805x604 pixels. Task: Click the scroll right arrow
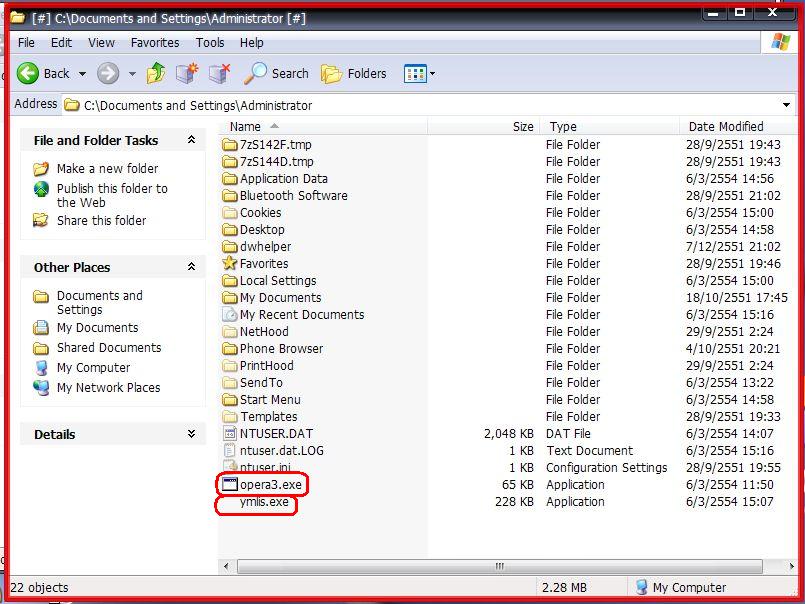[791, 566]
